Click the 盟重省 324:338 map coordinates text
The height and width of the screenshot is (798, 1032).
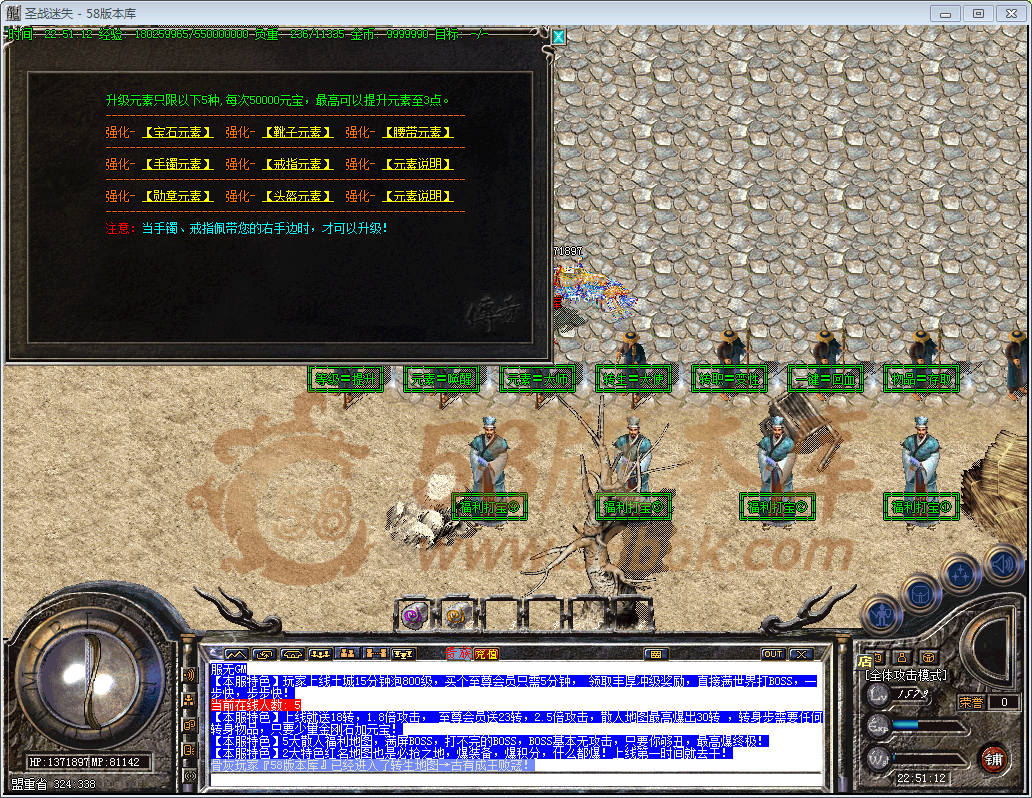tap(53, 784)
